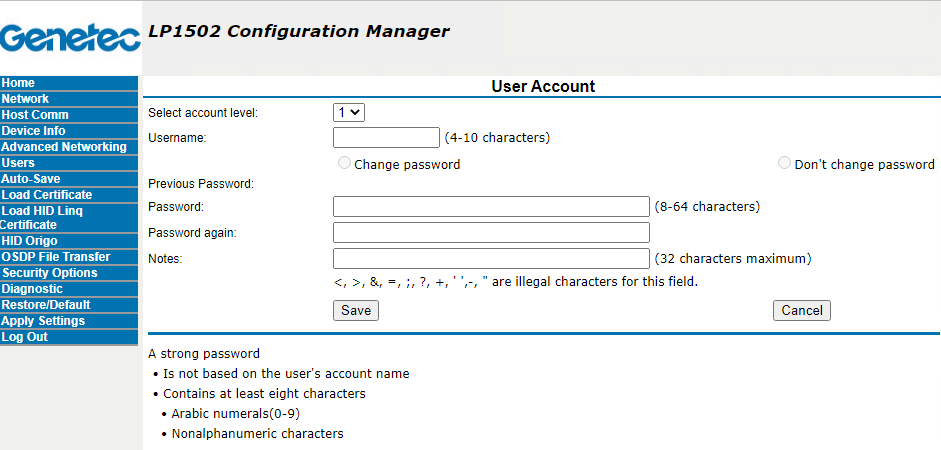Open the Load Certificate page
Viewport: 941px width, 450px height.
[69, 195]
